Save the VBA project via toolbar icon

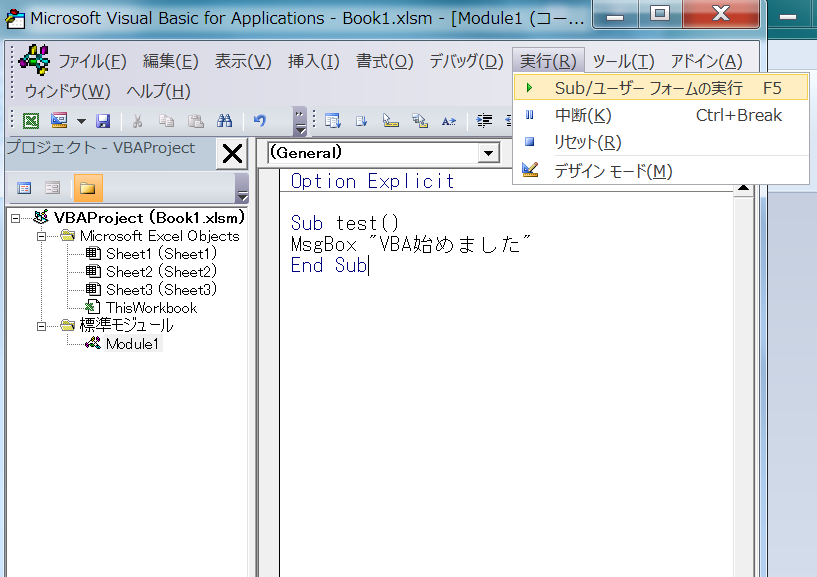click(x=103, y=120)
